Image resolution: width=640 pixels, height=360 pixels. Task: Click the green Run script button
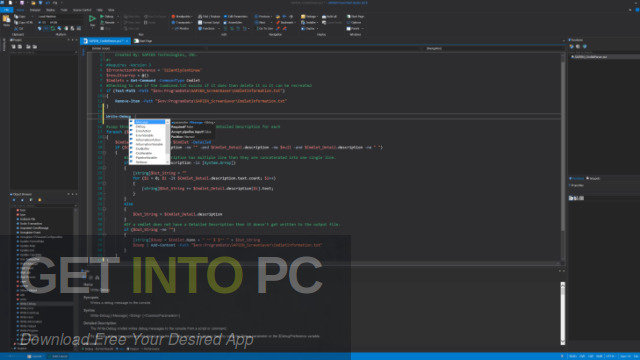[x=92, y=19]
